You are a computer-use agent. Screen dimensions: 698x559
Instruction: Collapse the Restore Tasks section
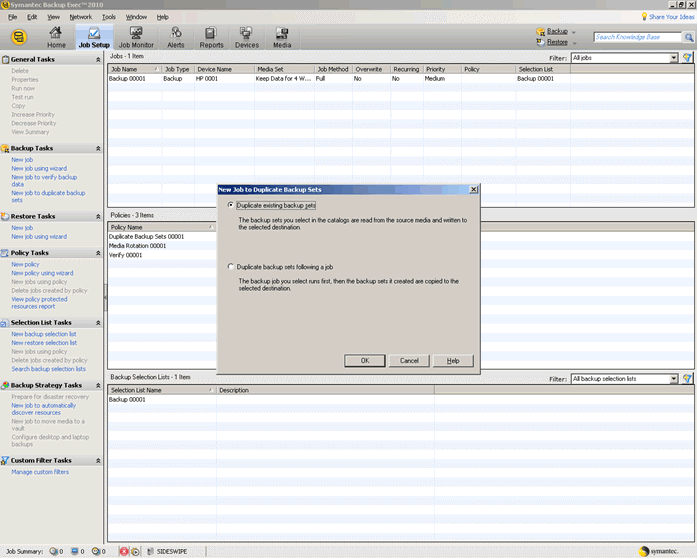click(x=98, y=217)
